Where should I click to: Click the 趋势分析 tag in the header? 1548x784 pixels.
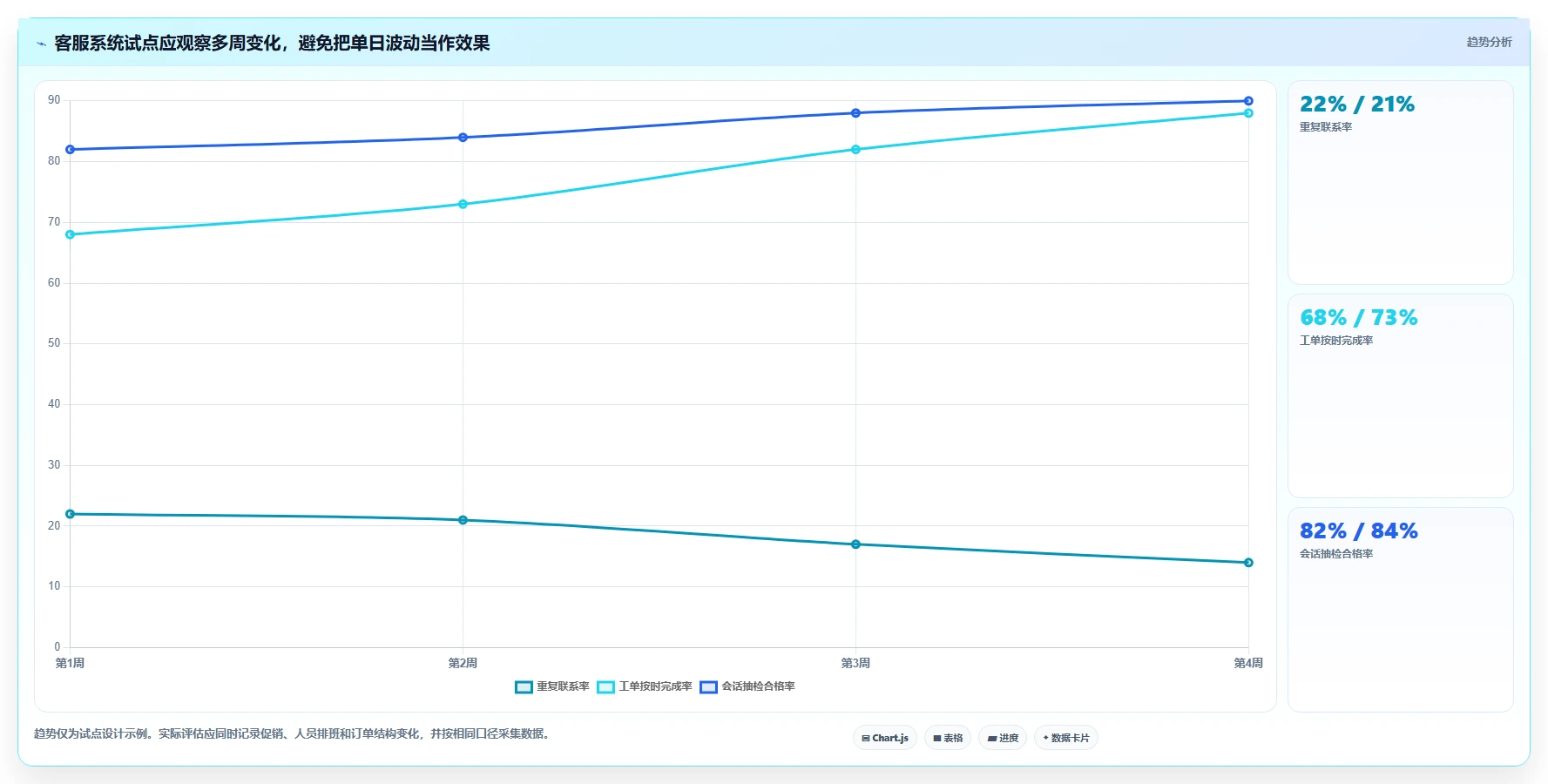[x=1489, y=42]
